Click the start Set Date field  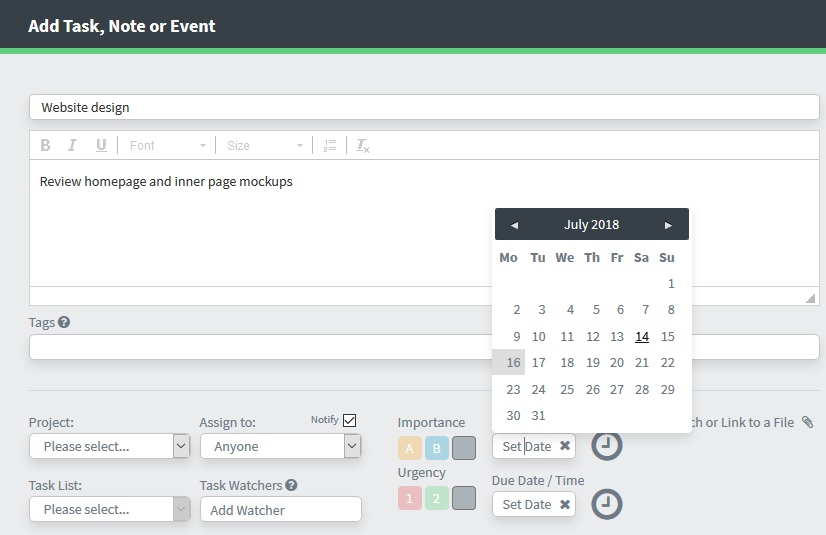[x=534, y=446]
